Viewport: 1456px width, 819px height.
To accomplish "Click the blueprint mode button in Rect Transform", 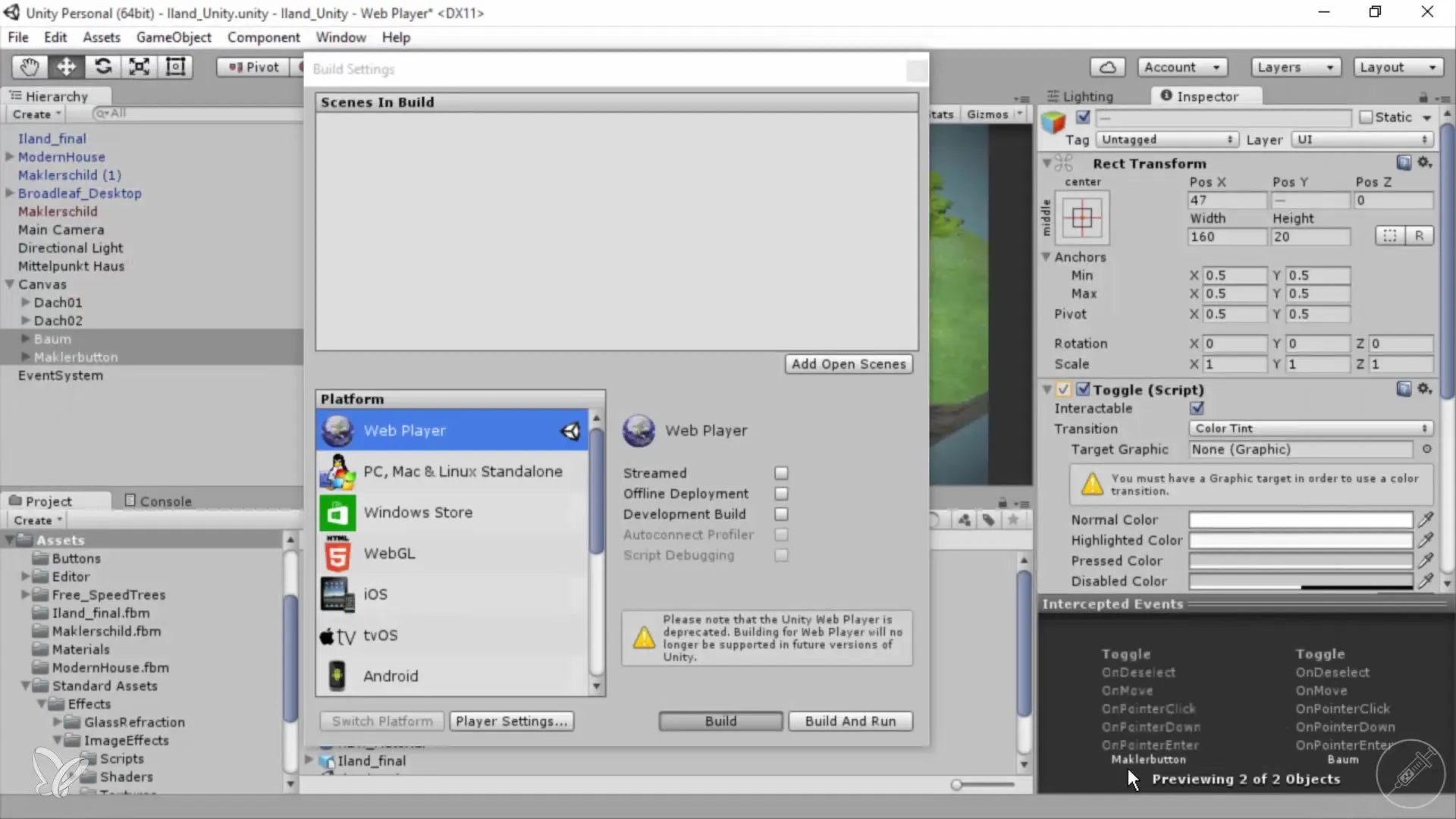I will [1389, 236].
